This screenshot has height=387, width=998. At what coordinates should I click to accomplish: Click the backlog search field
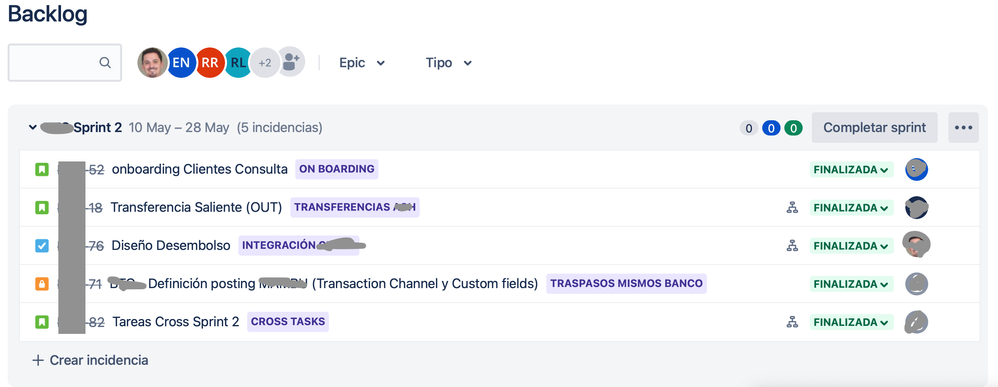point(64,62)
